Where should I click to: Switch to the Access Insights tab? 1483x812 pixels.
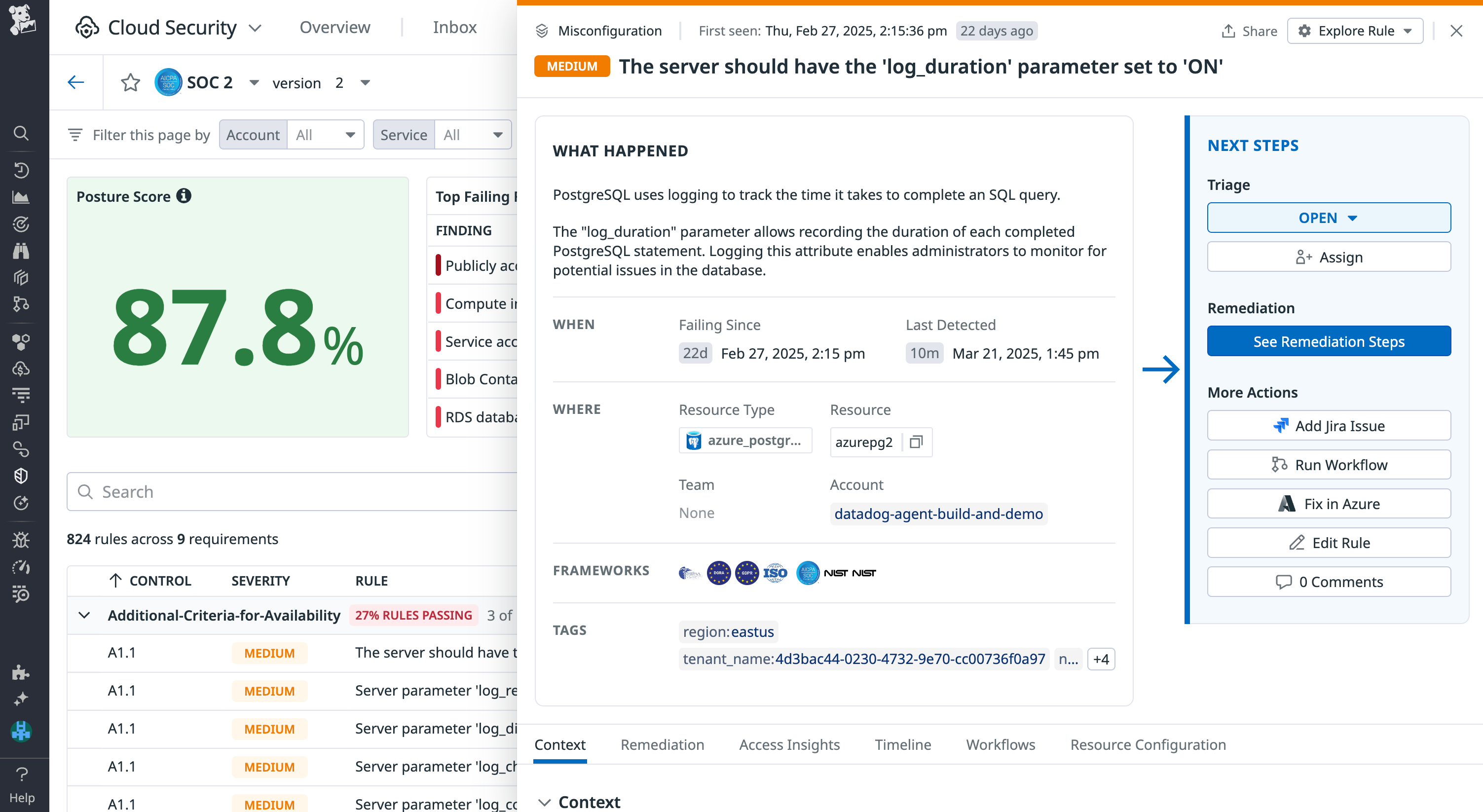pos(789,744)
